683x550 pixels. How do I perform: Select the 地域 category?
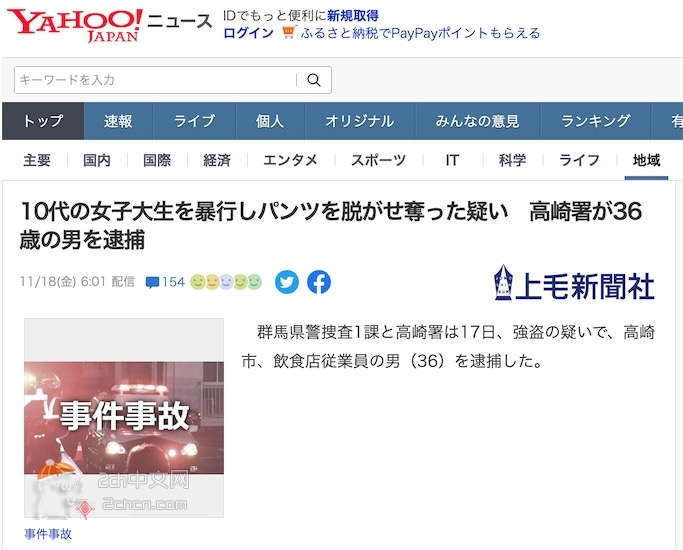[x=646, y=160]
